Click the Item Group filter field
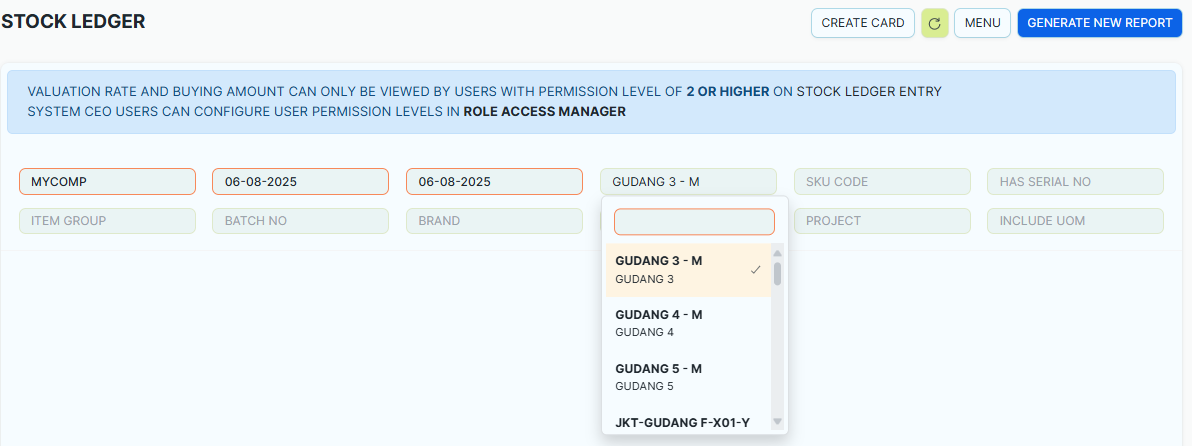Image resolution: width=1192 pixels, height=446 pixels. [107, 221]
